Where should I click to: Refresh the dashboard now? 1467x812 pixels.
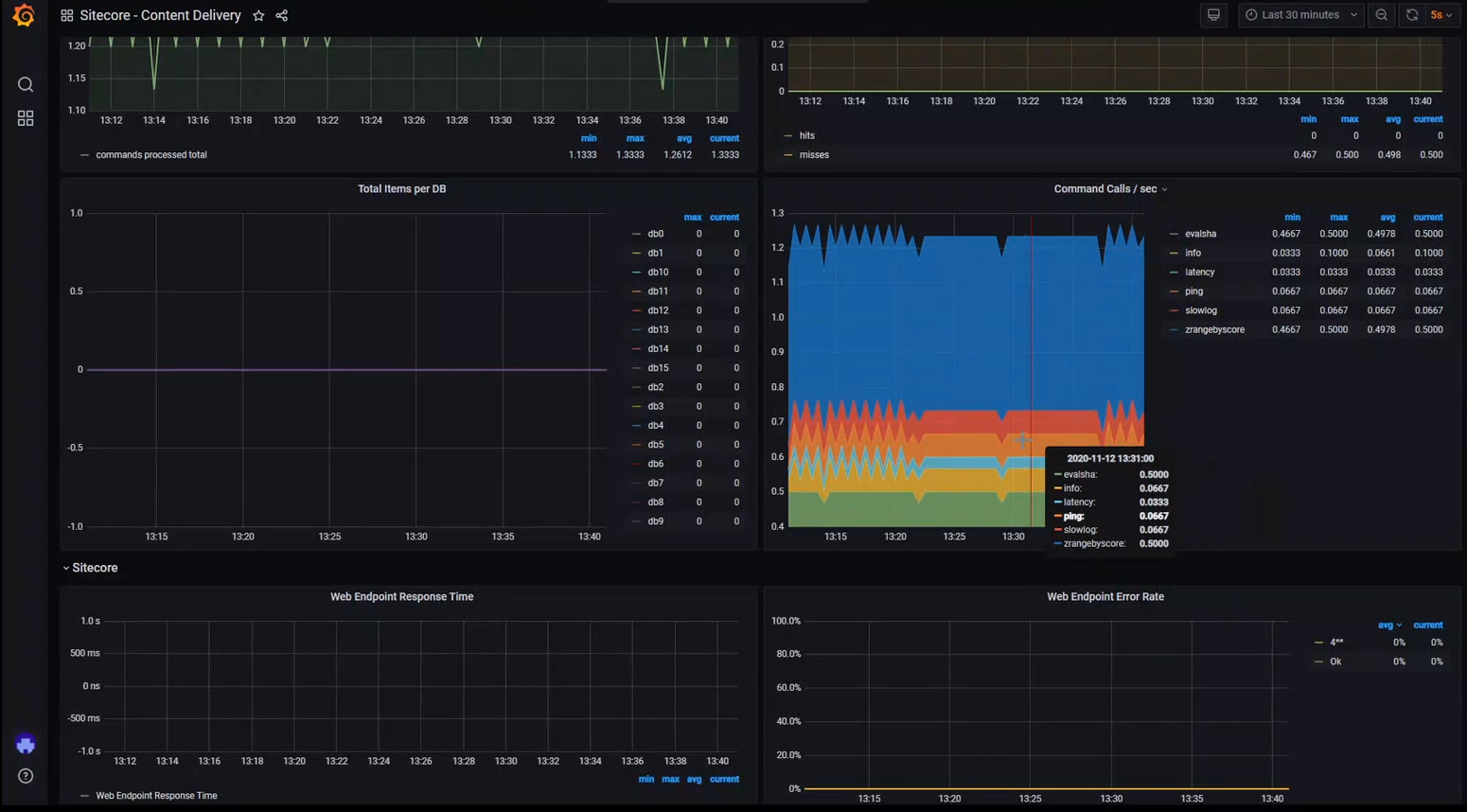coord(1412,15)
